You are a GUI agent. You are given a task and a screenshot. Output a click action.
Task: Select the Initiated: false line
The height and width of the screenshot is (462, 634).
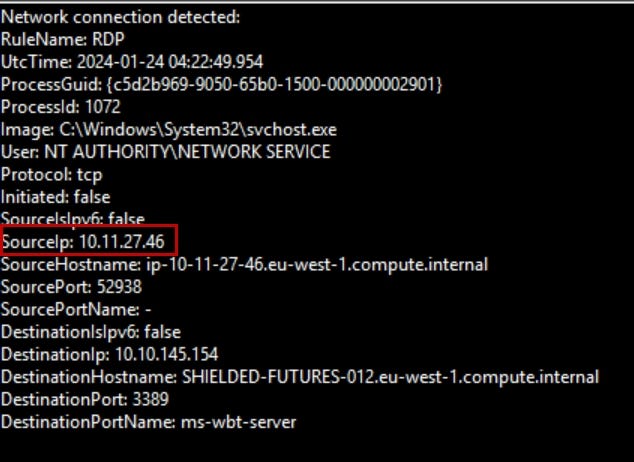click(x=56, y=197)
